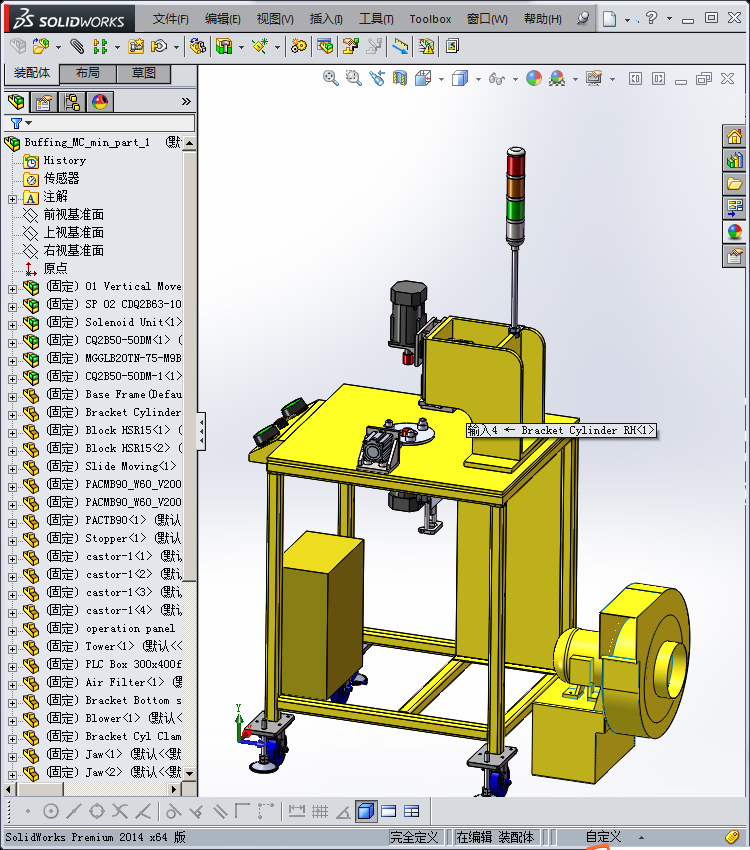Click the Zoom to Area icon
This screenshot has width=750, height=850.
point(353,78)
